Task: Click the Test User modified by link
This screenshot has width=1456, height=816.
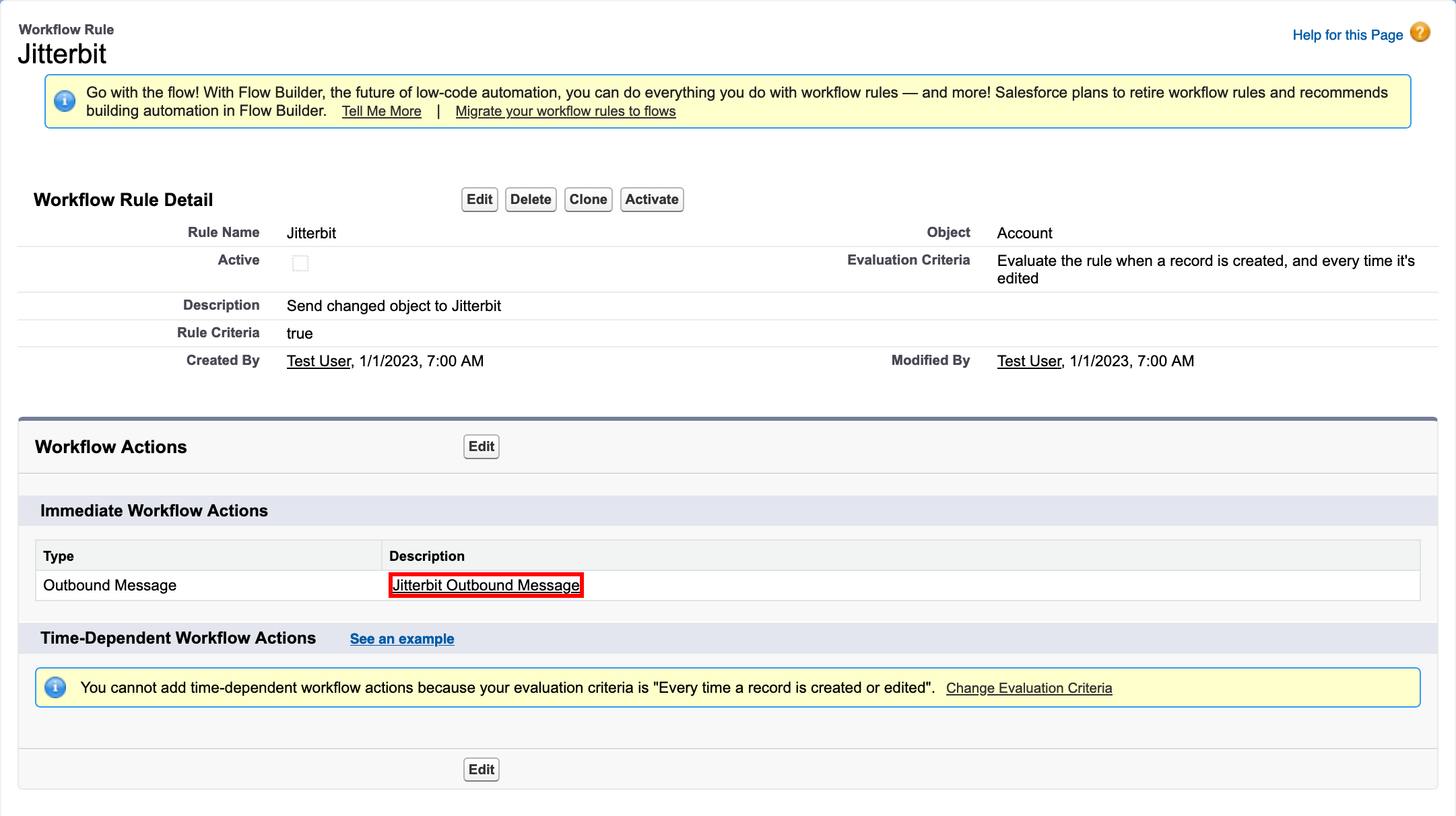Action: [1030, 361]
